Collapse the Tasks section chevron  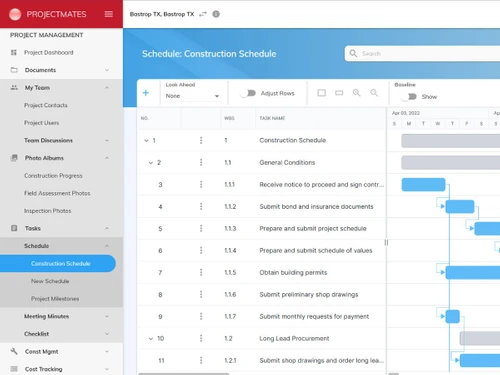coord(107,228)
